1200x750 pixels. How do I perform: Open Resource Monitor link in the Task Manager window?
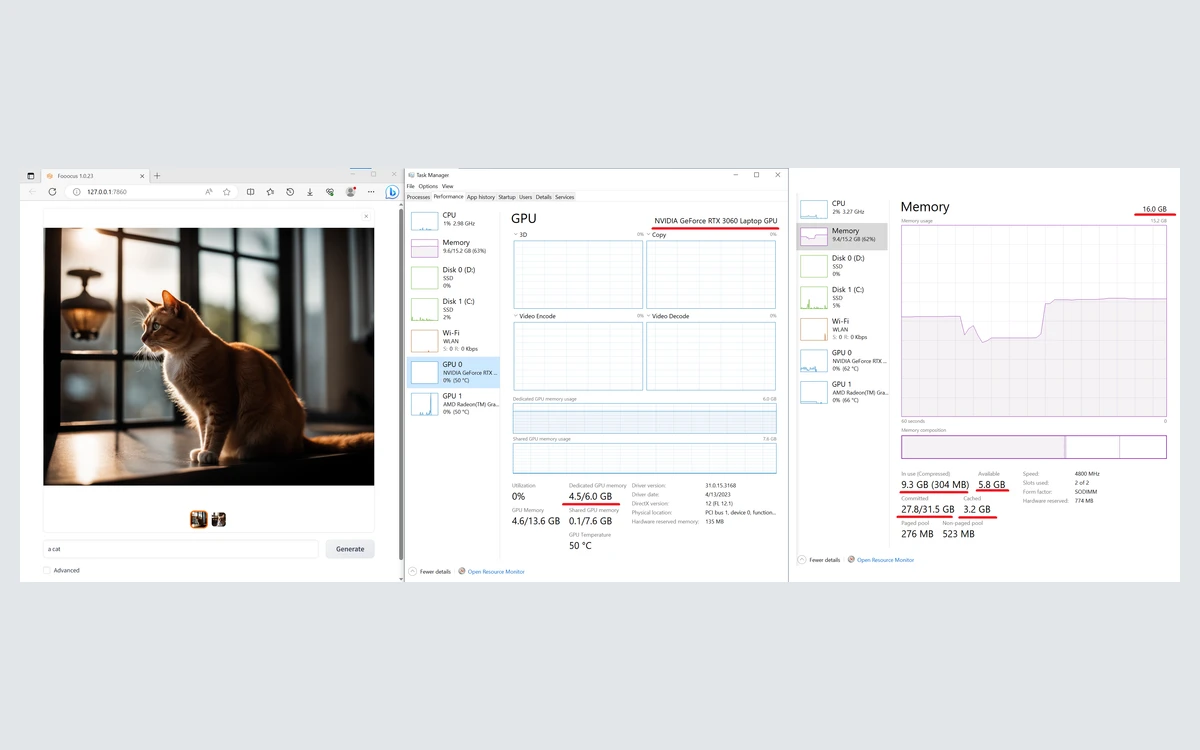tap(496, 571)
